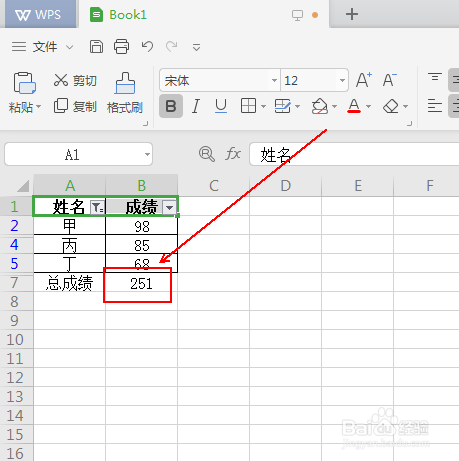Expand the borders dropdown arrow
Screen dimensions: 459x461
[263, 107]
